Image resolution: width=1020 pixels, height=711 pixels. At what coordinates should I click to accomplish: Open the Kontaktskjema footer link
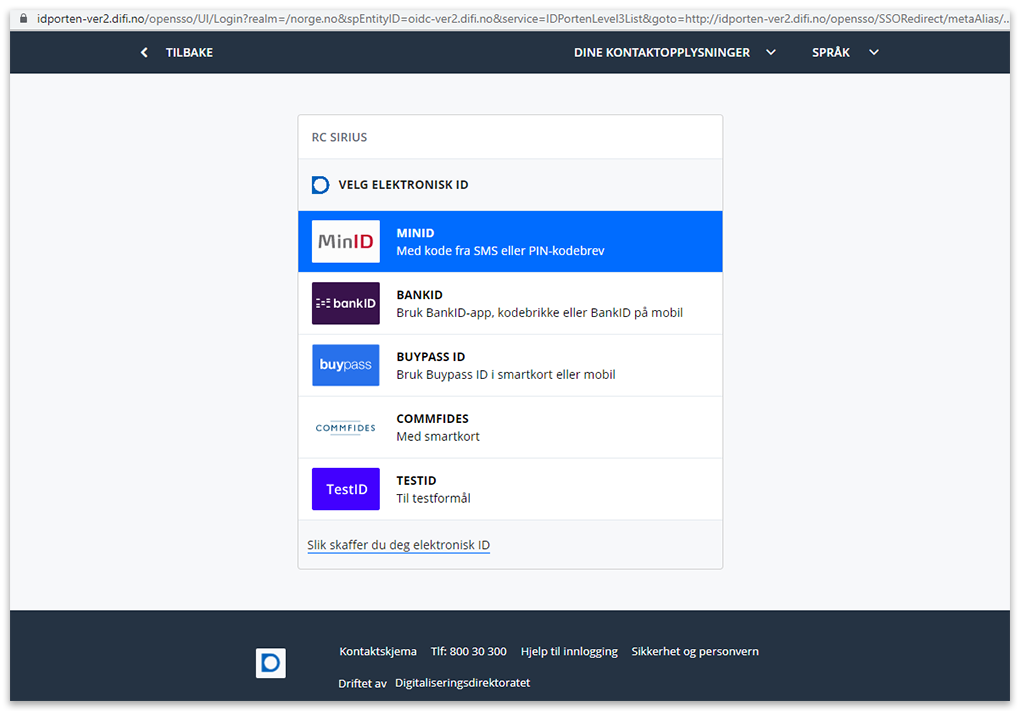[378, 652]
